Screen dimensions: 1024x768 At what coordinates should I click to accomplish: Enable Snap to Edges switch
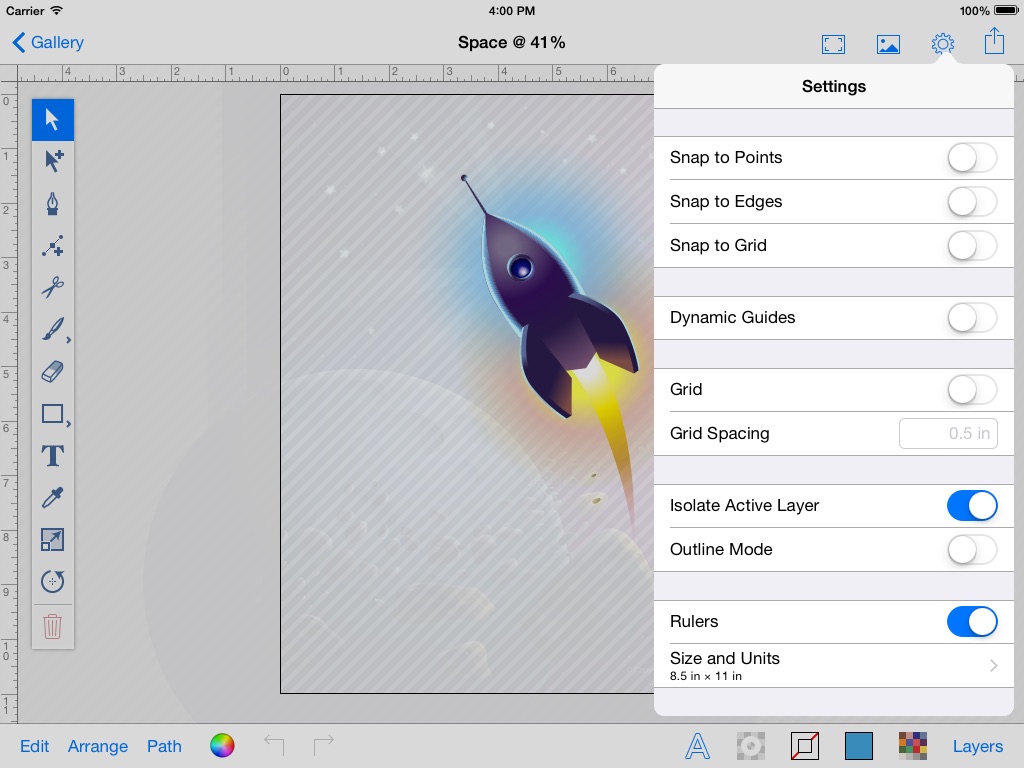point(972,202)
